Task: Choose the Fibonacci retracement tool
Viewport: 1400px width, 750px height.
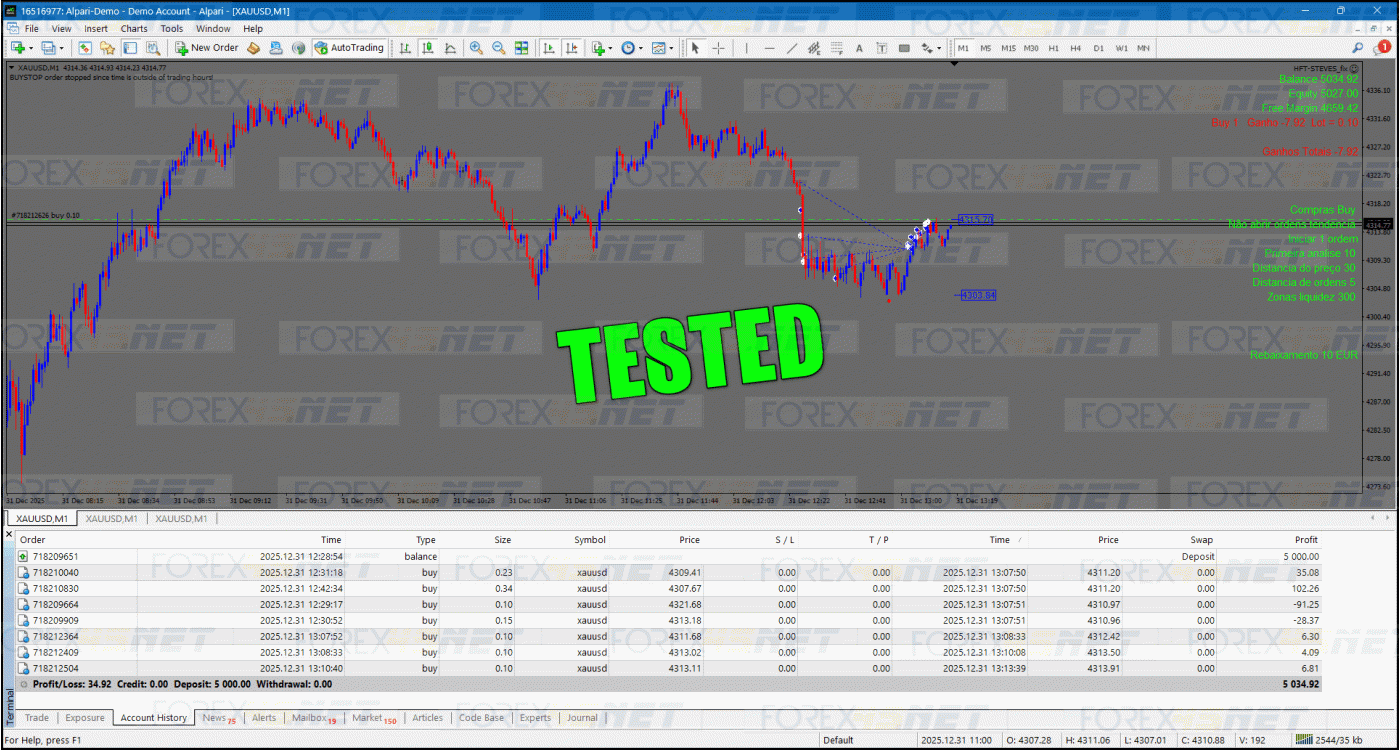Action: point(836,47)
